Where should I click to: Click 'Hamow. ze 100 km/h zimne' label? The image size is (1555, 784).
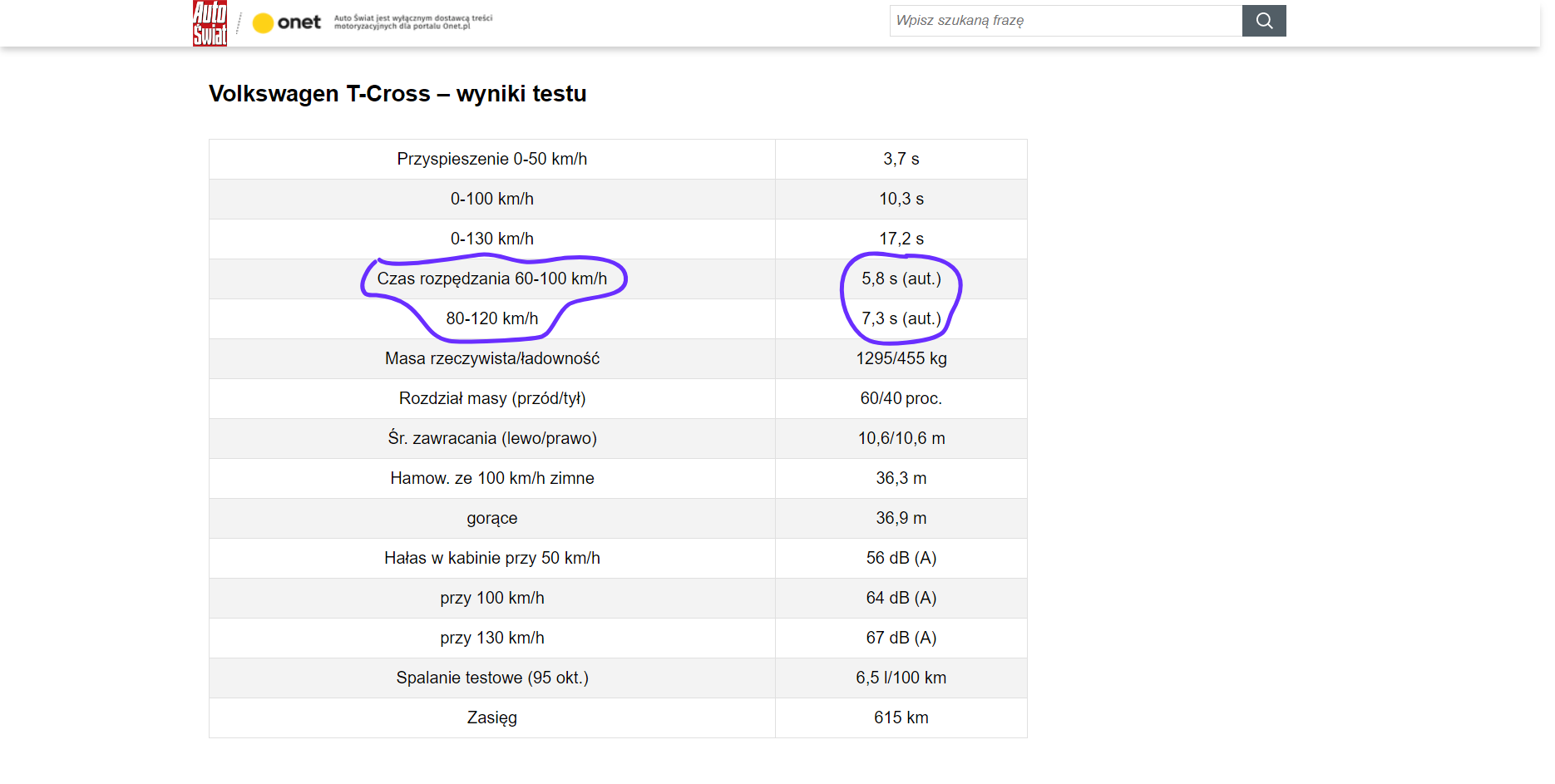click(492, 478)
